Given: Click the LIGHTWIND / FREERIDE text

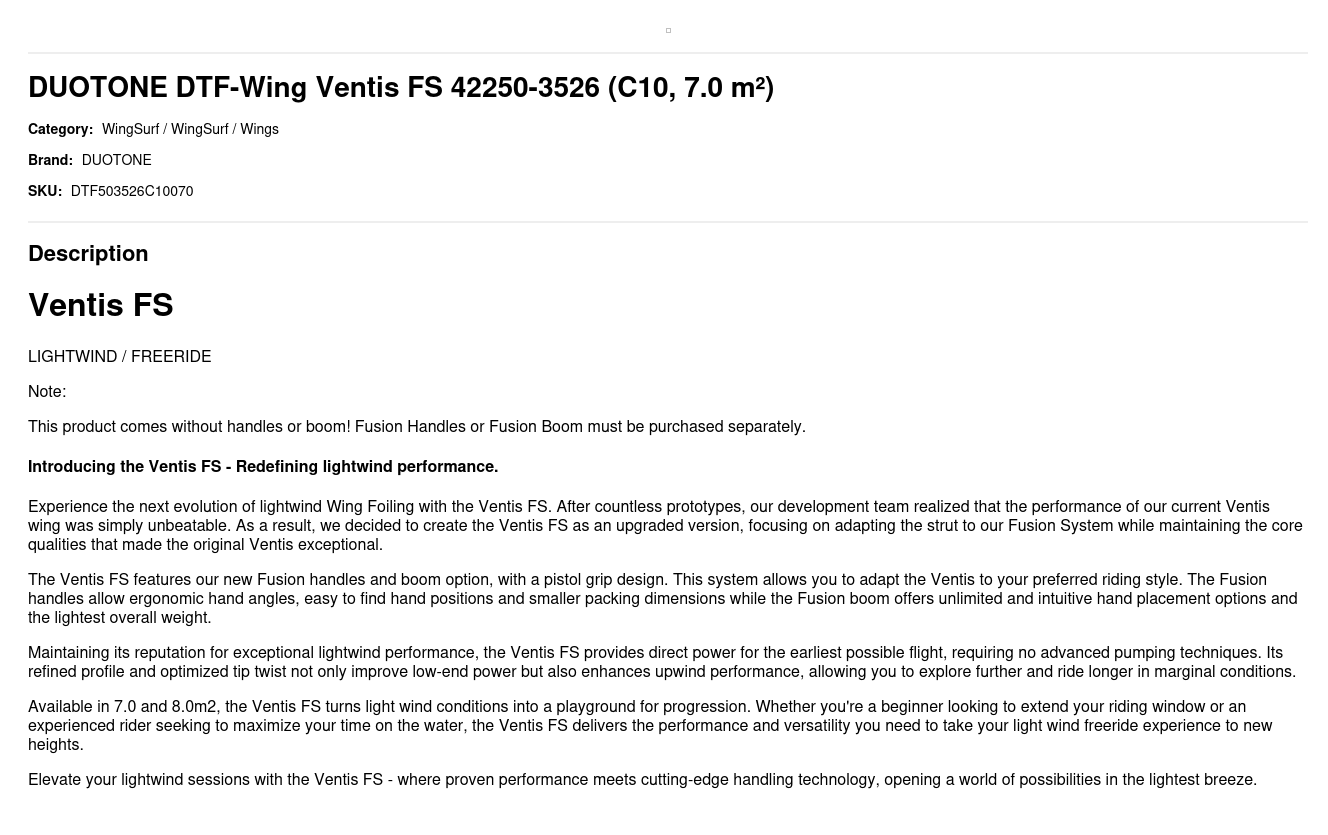Looking at the screenshot, I should pyautogui.click(x=119, y=357).
